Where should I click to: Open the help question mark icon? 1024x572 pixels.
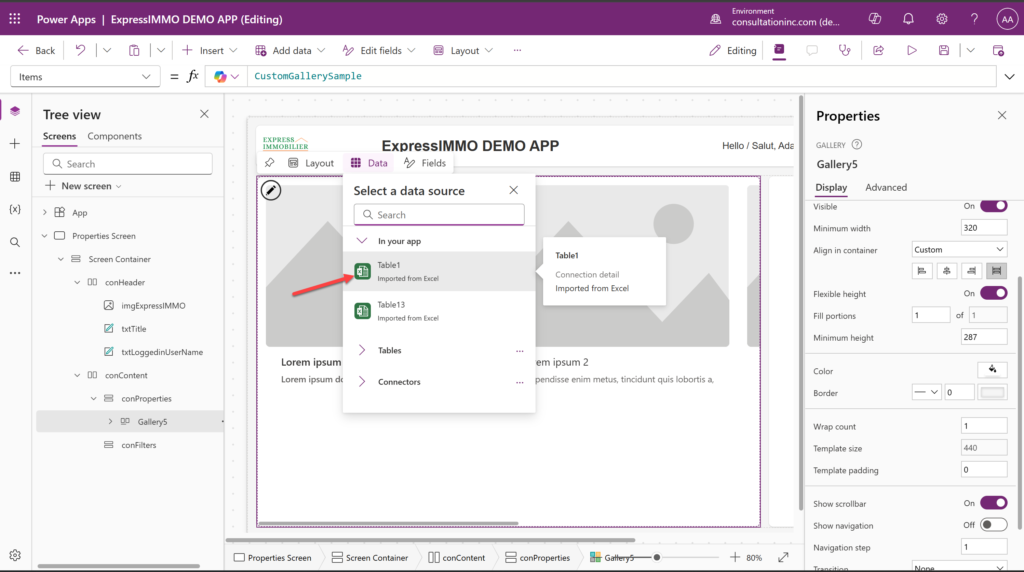(x=974, y=19)
